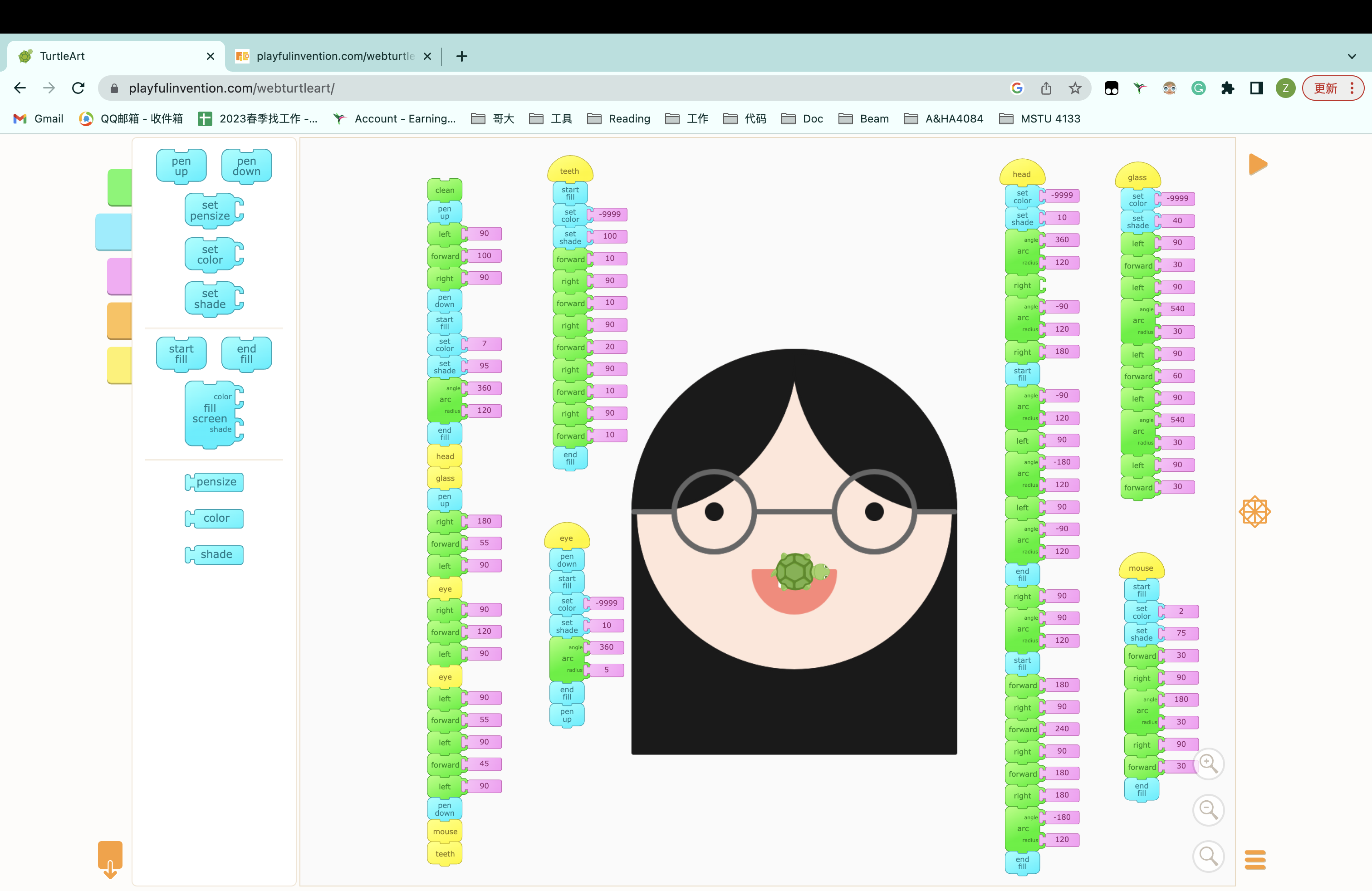
Task: Click the reset zoom magnifier icon
Action: point(1208,857)
